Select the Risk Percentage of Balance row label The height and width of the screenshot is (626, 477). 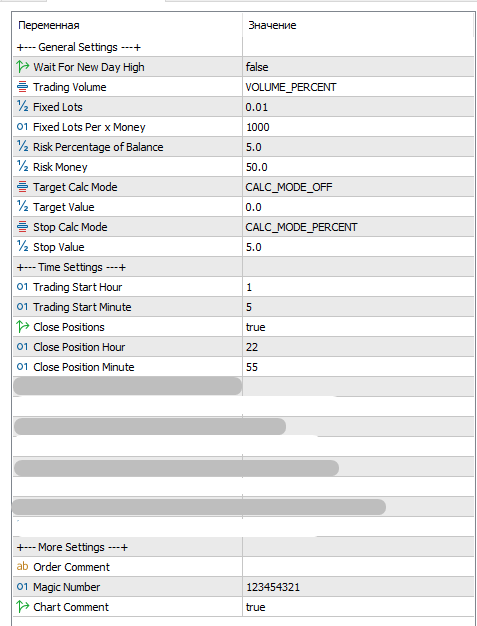point(98,147)
